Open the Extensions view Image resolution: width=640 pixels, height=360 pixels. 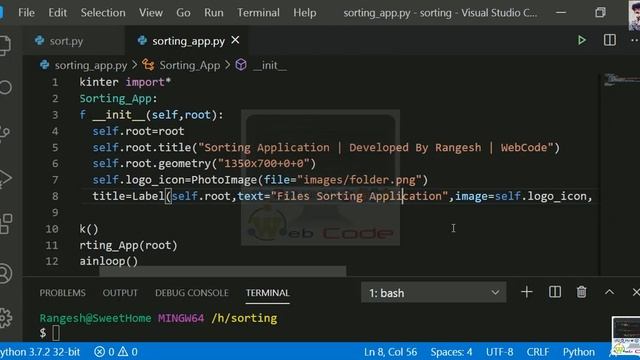click(6, 224)
